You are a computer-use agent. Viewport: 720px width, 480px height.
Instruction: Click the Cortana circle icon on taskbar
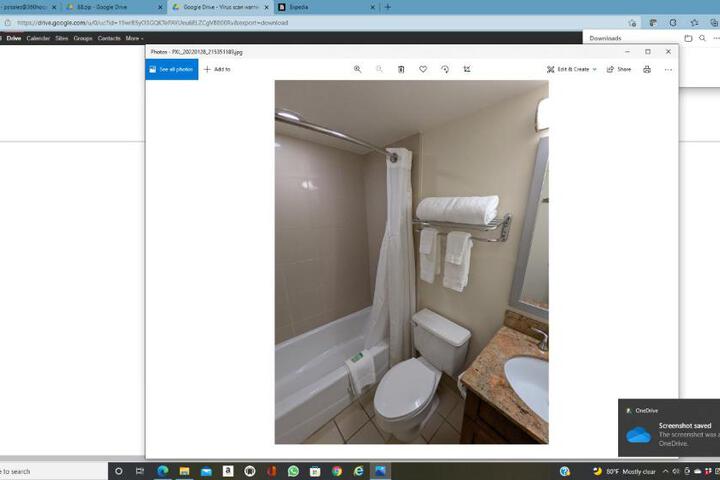(x=118, y=471)
